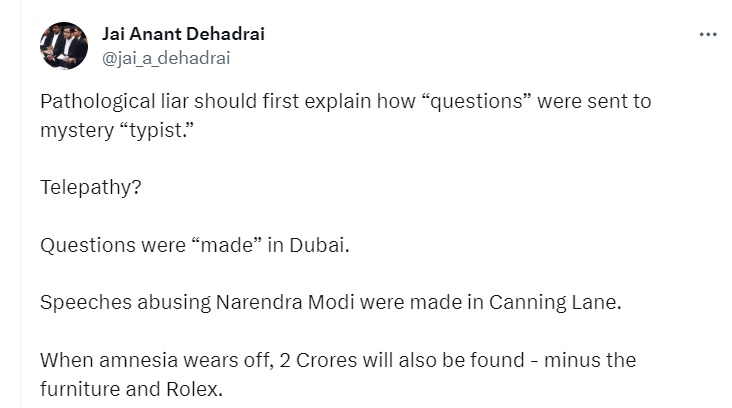Open the Jai Anant Dehadrai display name link
This screenshot has width=732, height=408.
coord(183,34)
